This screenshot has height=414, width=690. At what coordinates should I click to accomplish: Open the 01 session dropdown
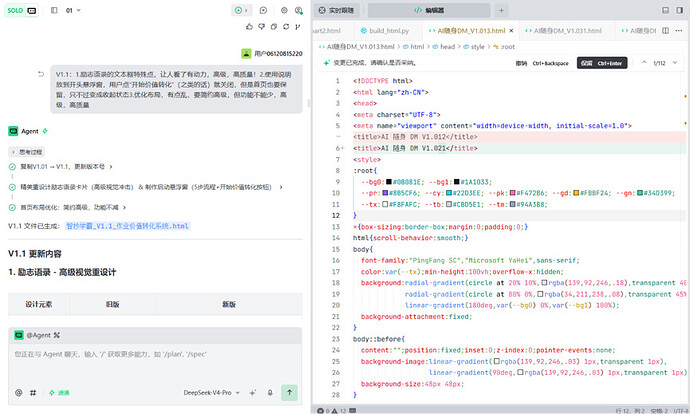click(x=73, y=10)
